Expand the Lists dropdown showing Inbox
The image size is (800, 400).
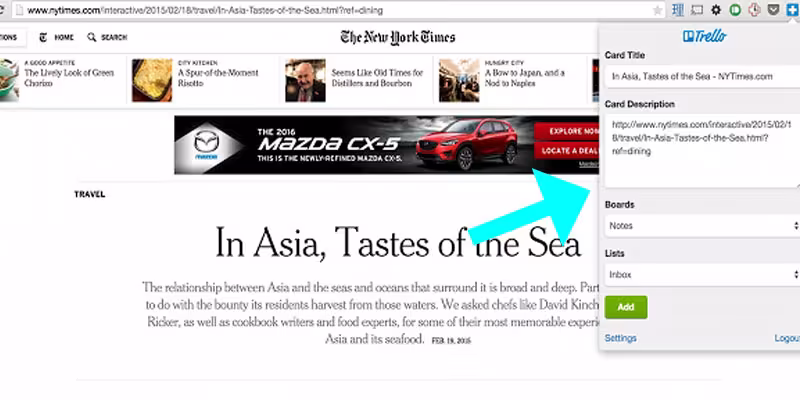[x=702, y=274]
